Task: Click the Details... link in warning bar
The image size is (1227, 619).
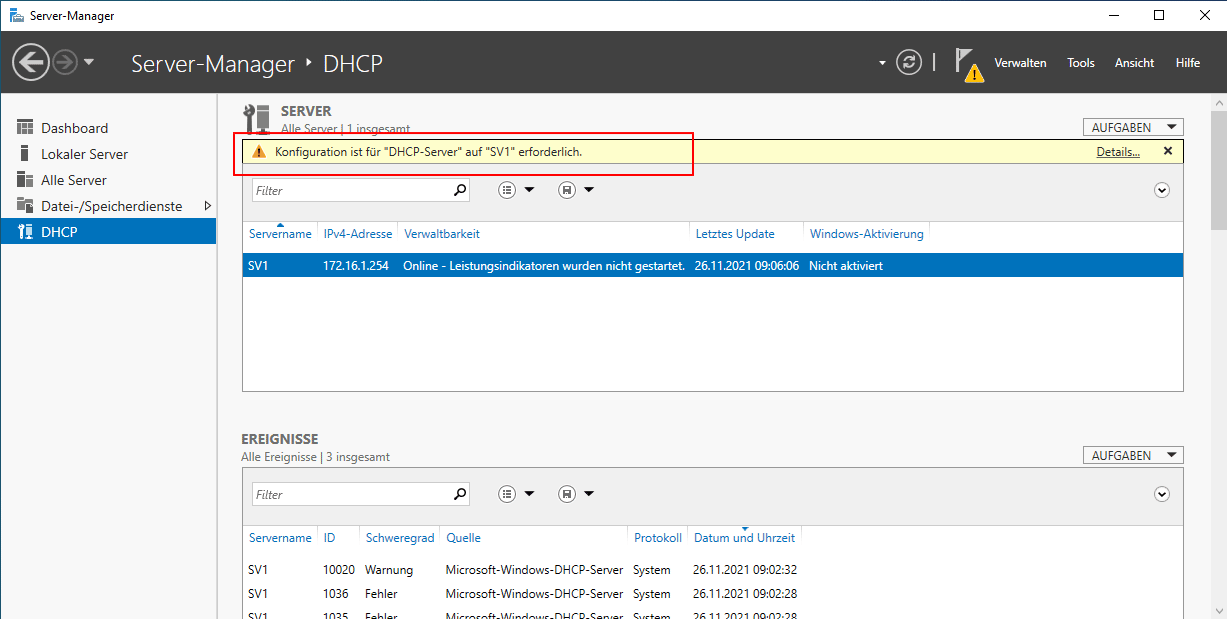Action: 1117,152
